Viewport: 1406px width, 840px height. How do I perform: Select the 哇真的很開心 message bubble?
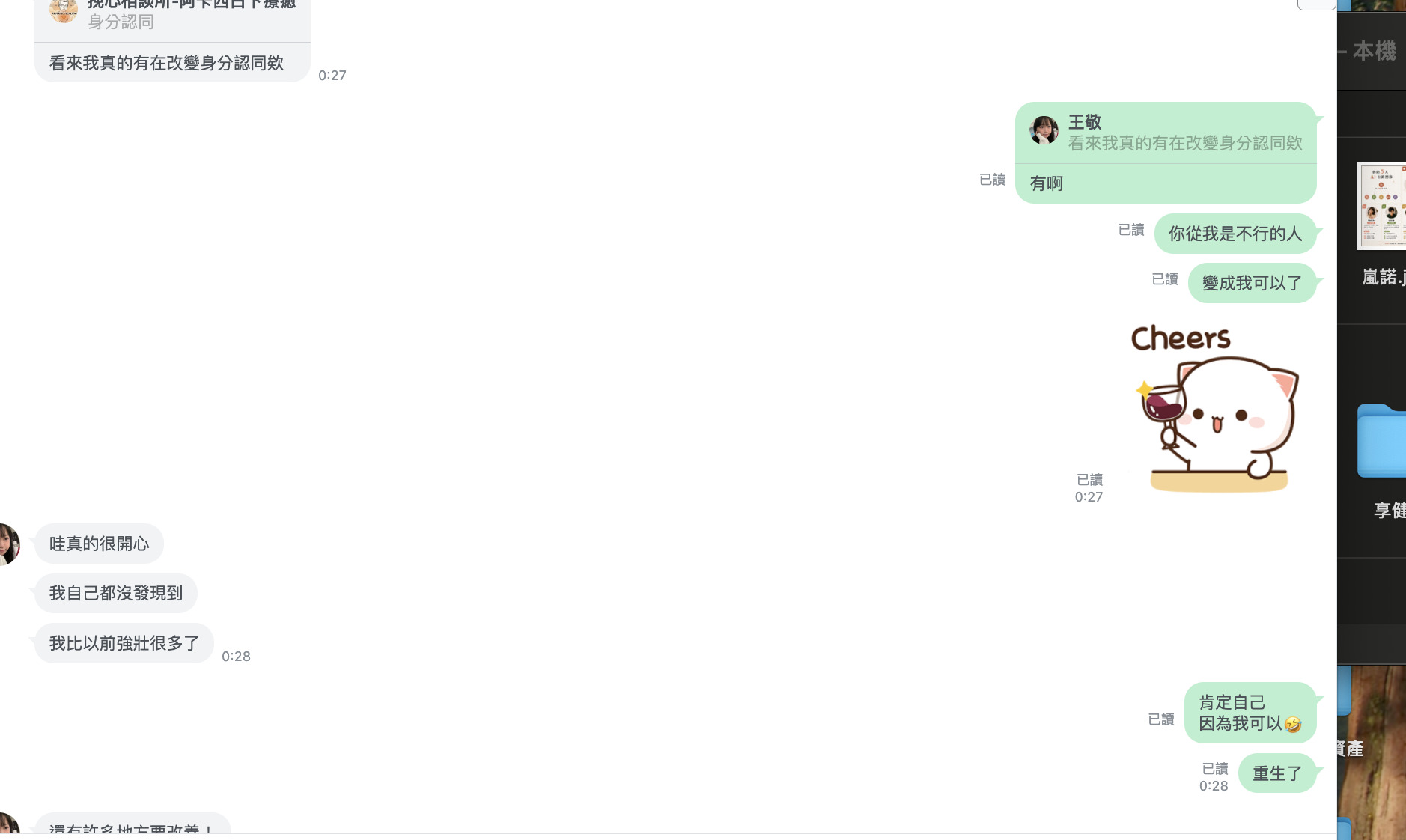99,544
